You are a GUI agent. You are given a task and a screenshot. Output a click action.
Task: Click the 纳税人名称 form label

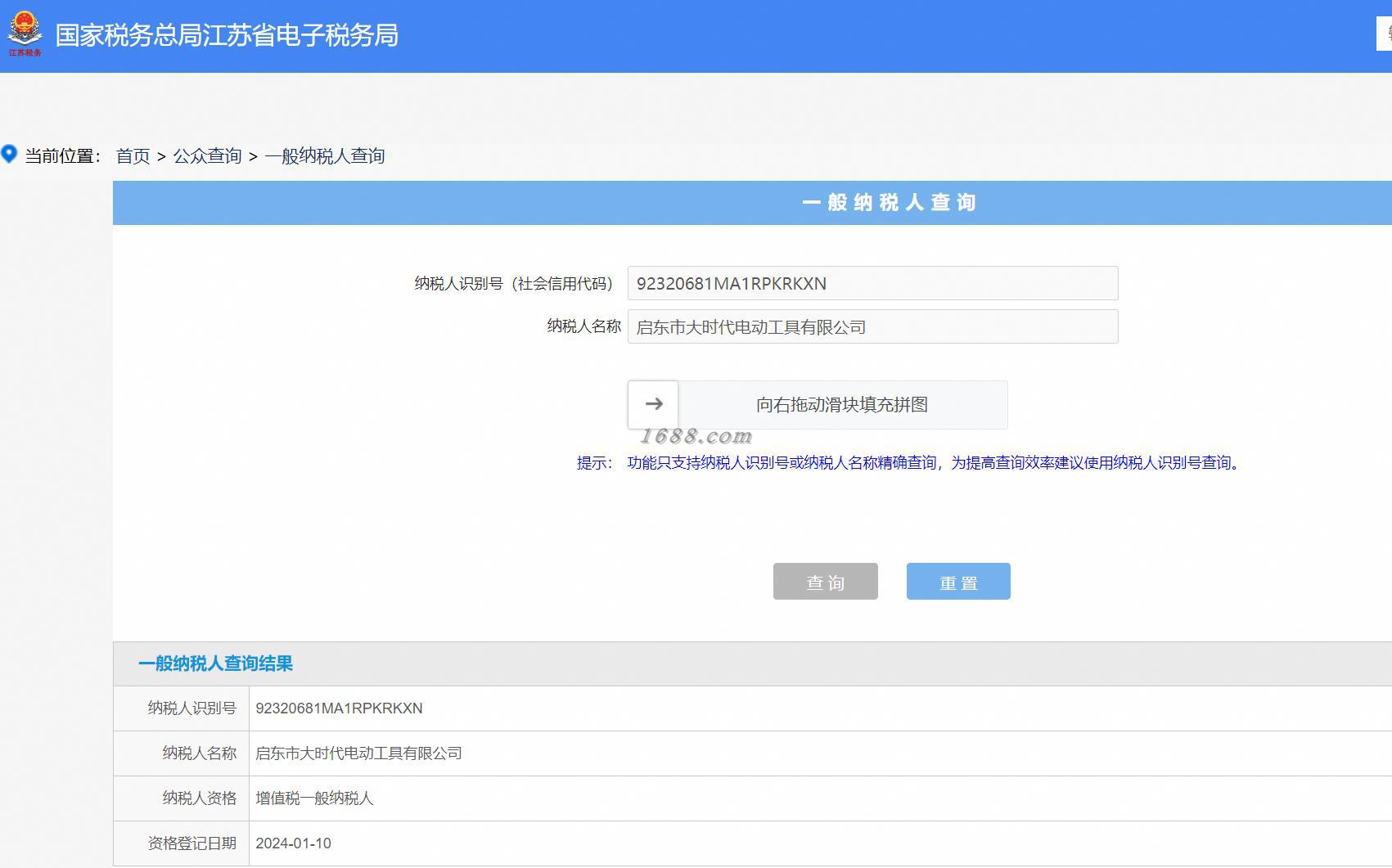pyautogui.click(x=583, y=326)
